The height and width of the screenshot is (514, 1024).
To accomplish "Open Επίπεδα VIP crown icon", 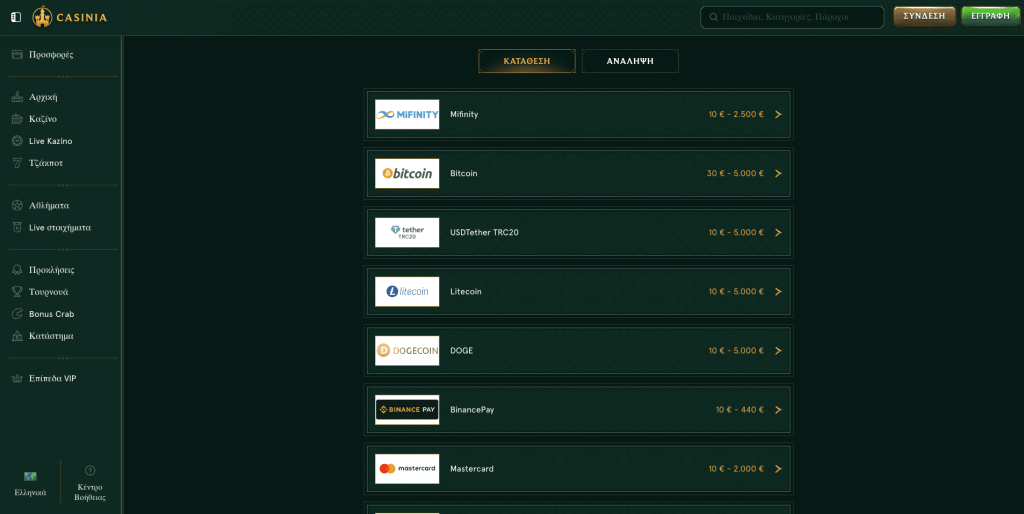I will tap(17, 379).
